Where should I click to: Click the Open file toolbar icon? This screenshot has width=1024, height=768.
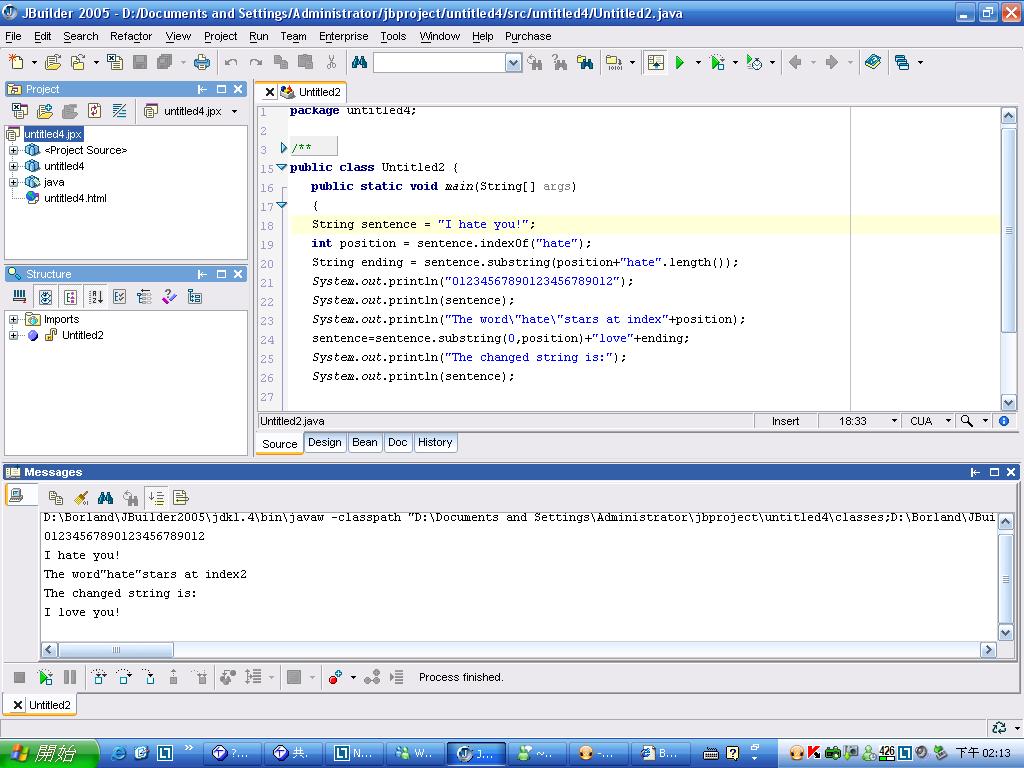click(53, 62)
